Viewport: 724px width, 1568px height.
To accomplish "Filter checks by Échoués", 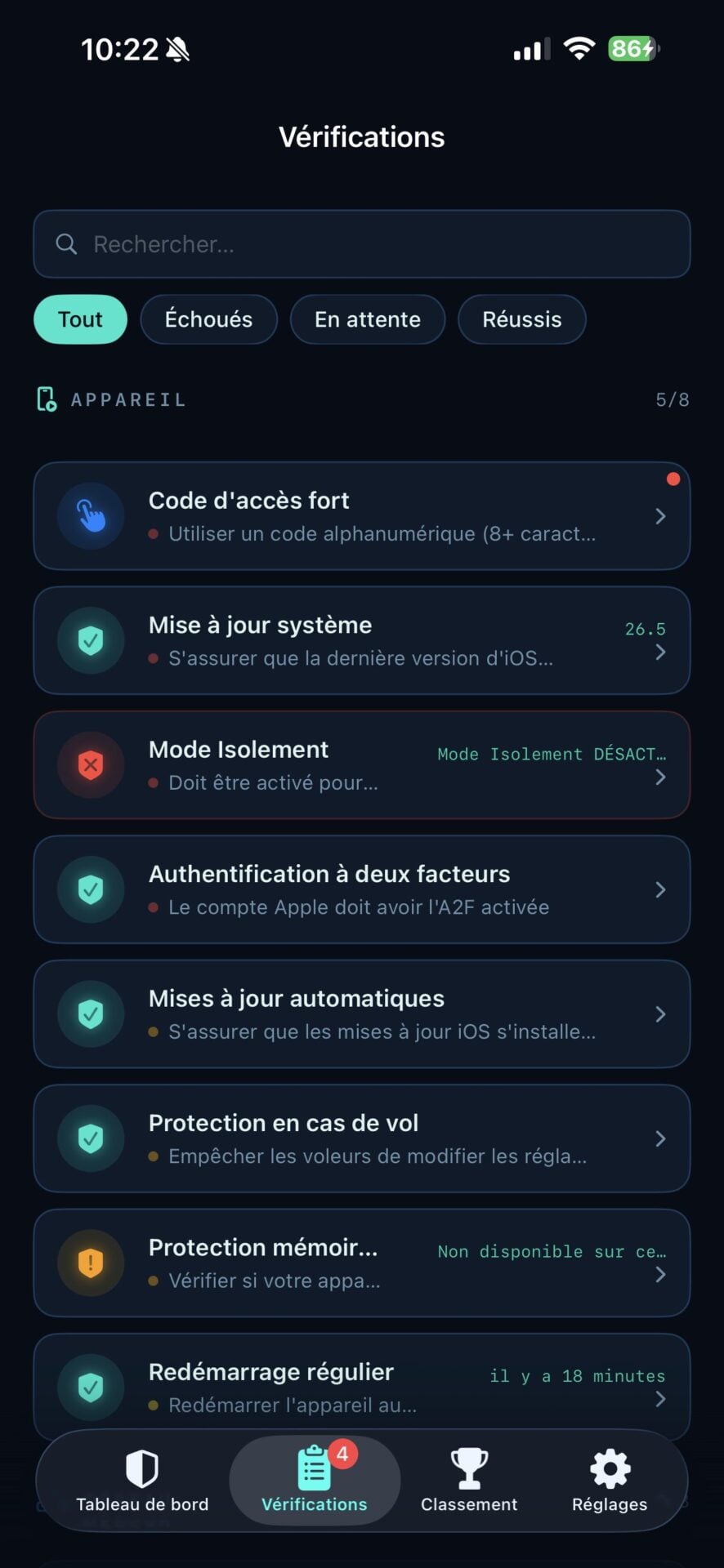I will click(208, 319).
